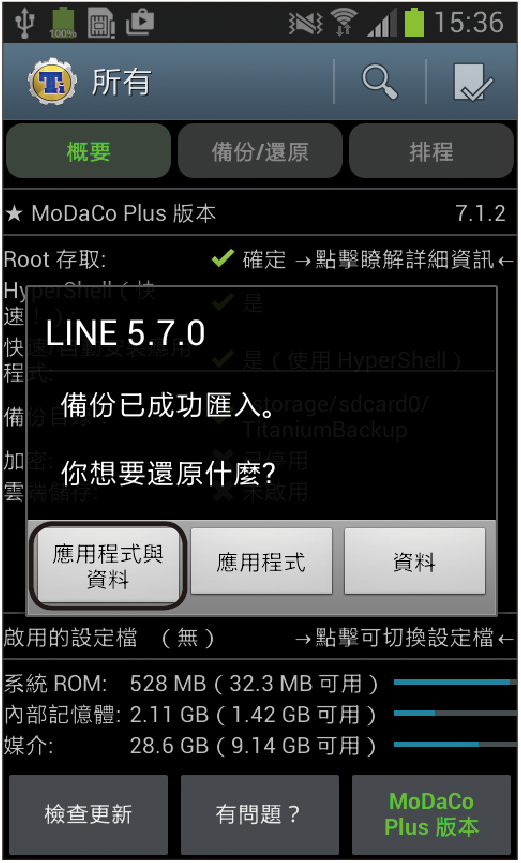Screen dimensions: 521x863
Task: Switch to the 備份/還原 tab
Action: pyautogui.click(x=260, y=151)
